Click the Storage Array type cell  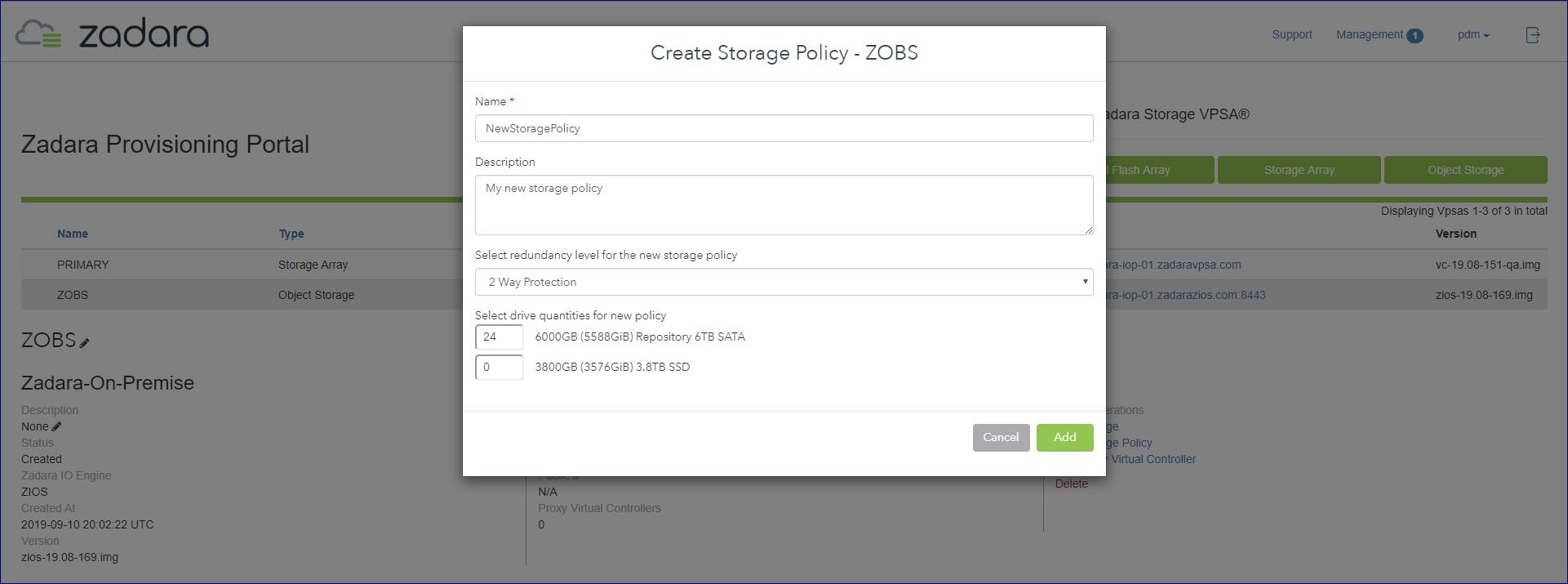[x=313, y=265]
